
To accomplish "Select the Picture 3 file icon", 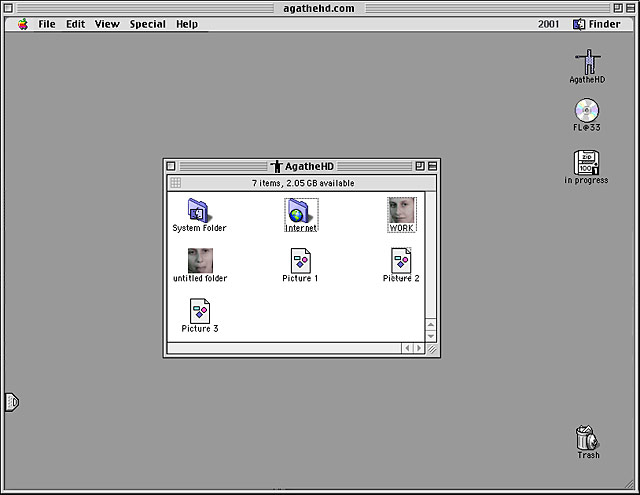I will 200,311.
